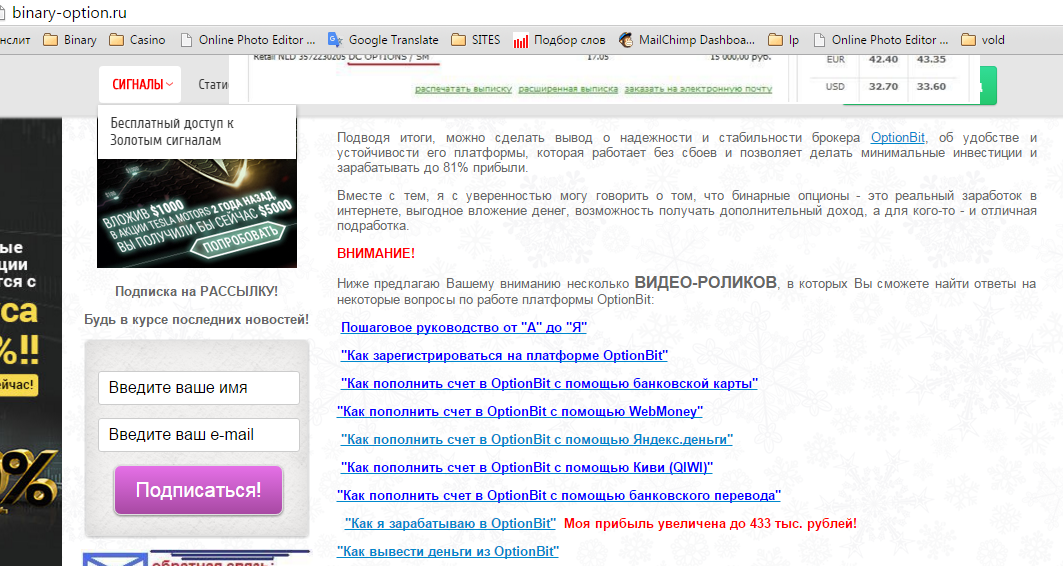Click the left yellow percent ad banner
Screen dimensions: 1063x566
point(31,342)
